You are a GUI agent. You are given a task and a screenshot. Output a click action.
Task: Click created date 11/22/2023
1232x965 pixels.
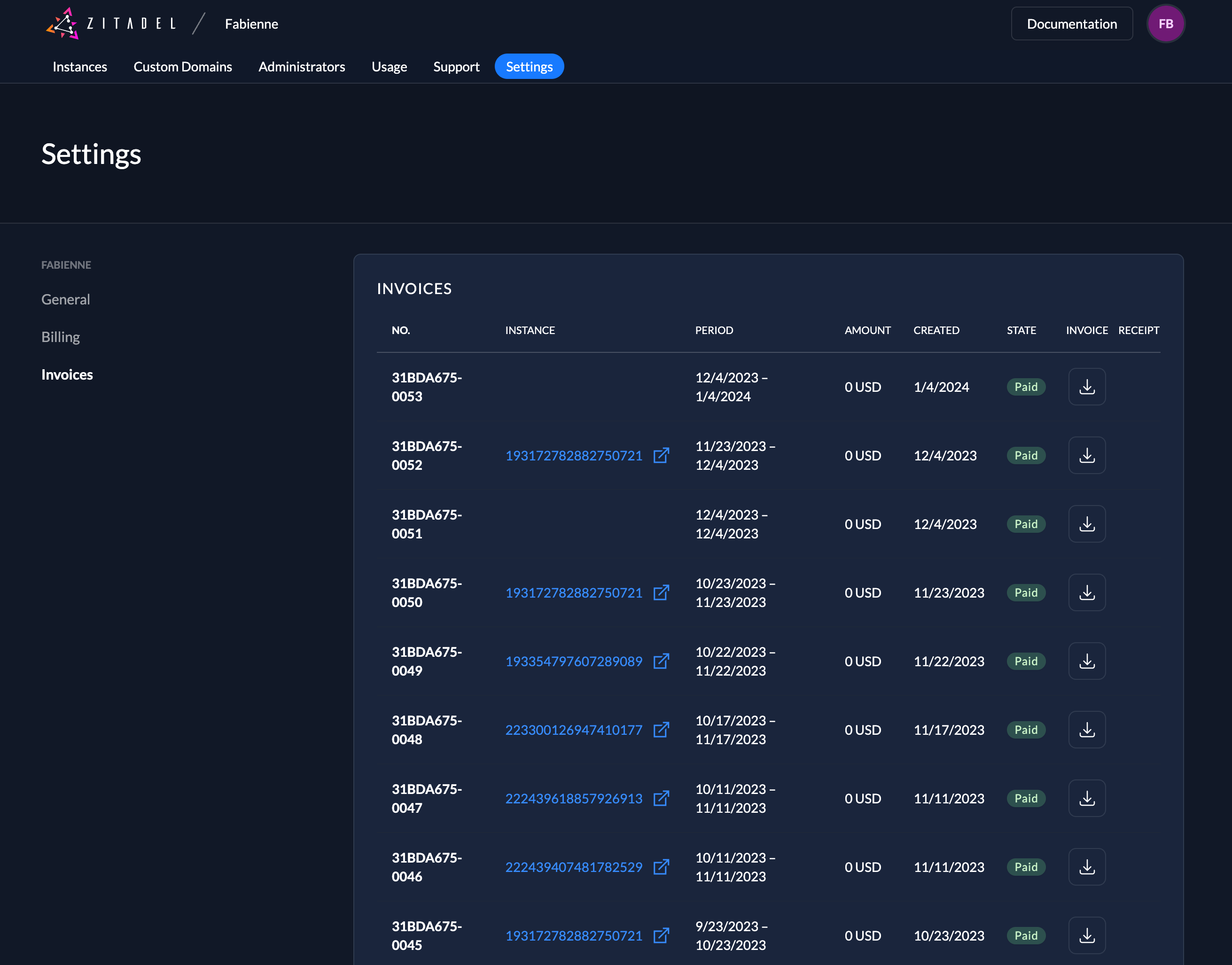[949, 661]
